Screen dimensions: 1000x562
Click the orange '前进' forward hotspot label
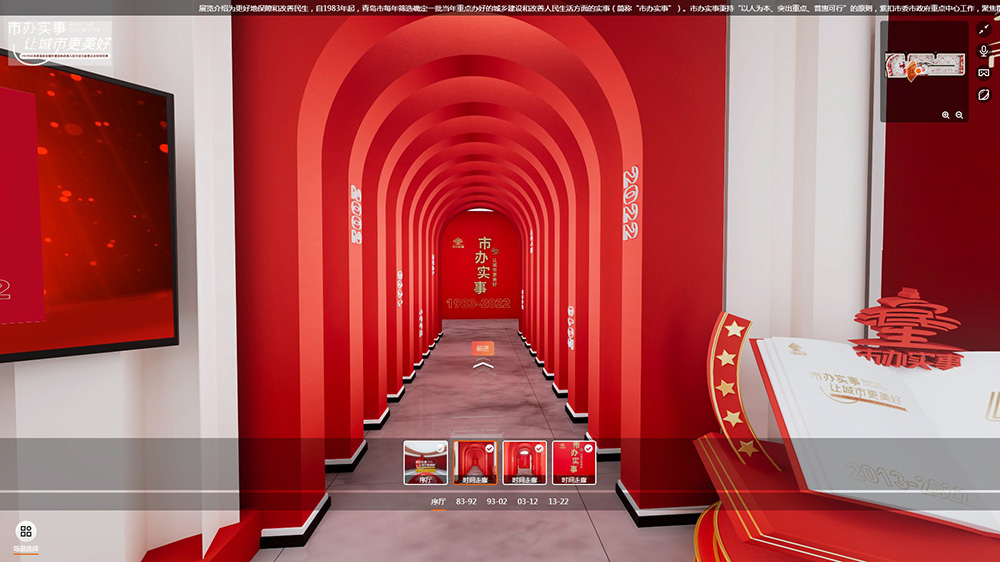[x=483, y=348]
